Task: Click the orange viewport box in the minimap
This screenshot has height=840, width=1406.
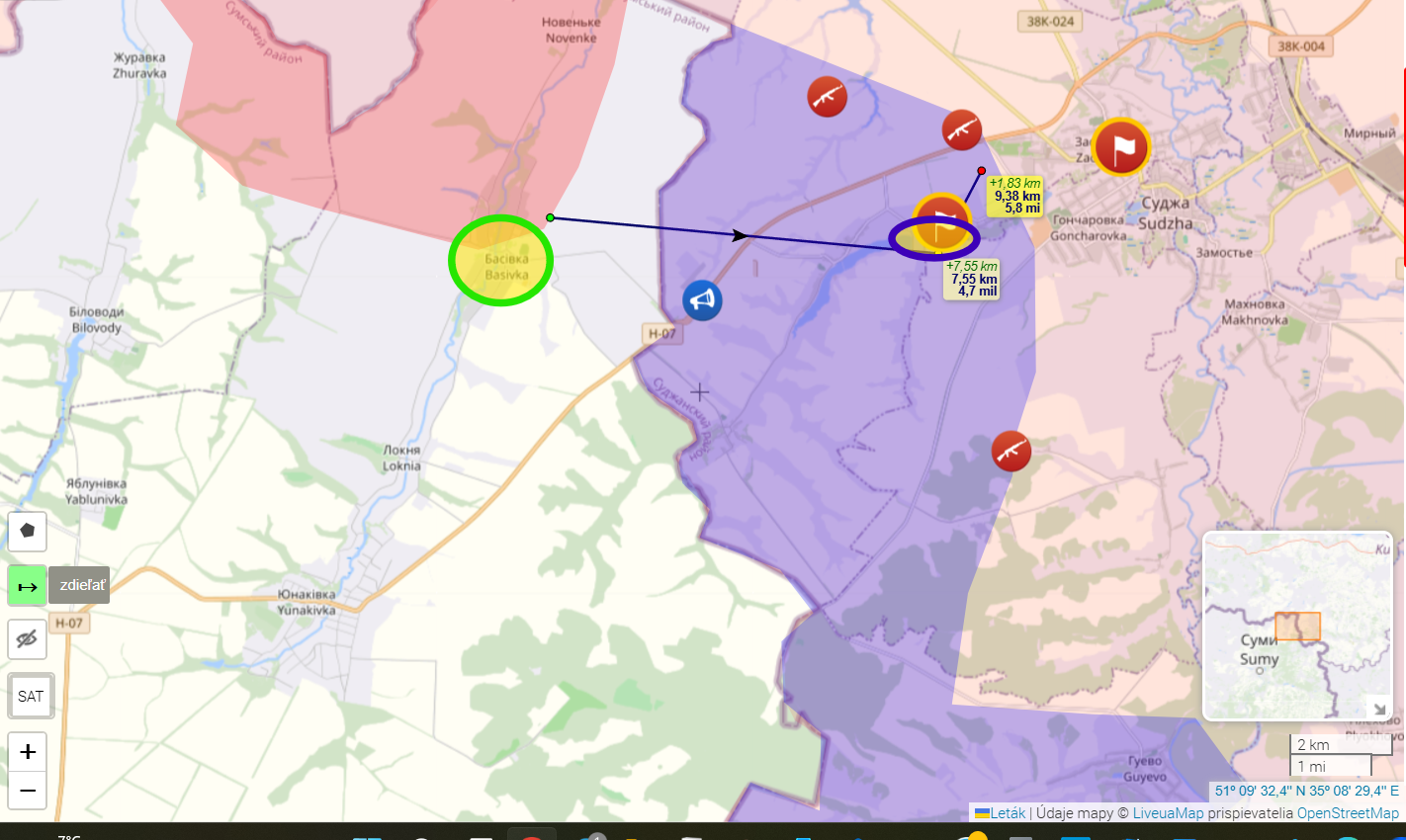Action: [1297, 627]
